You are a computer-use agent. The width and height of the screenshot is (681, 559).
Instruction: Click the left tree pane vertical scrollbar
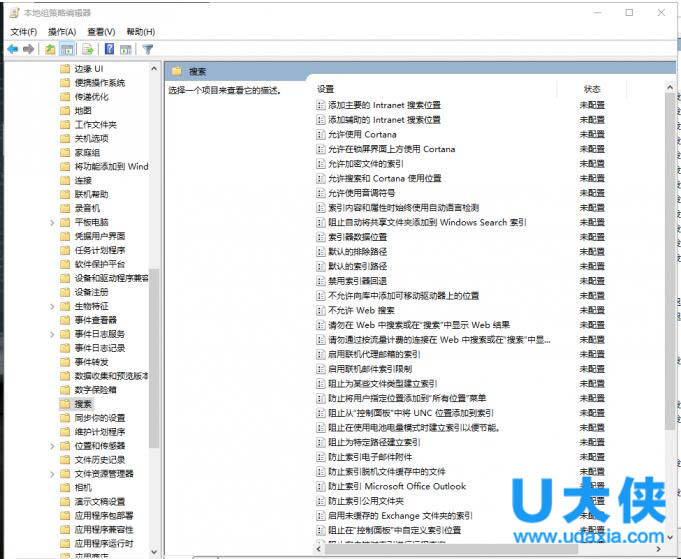154,300
